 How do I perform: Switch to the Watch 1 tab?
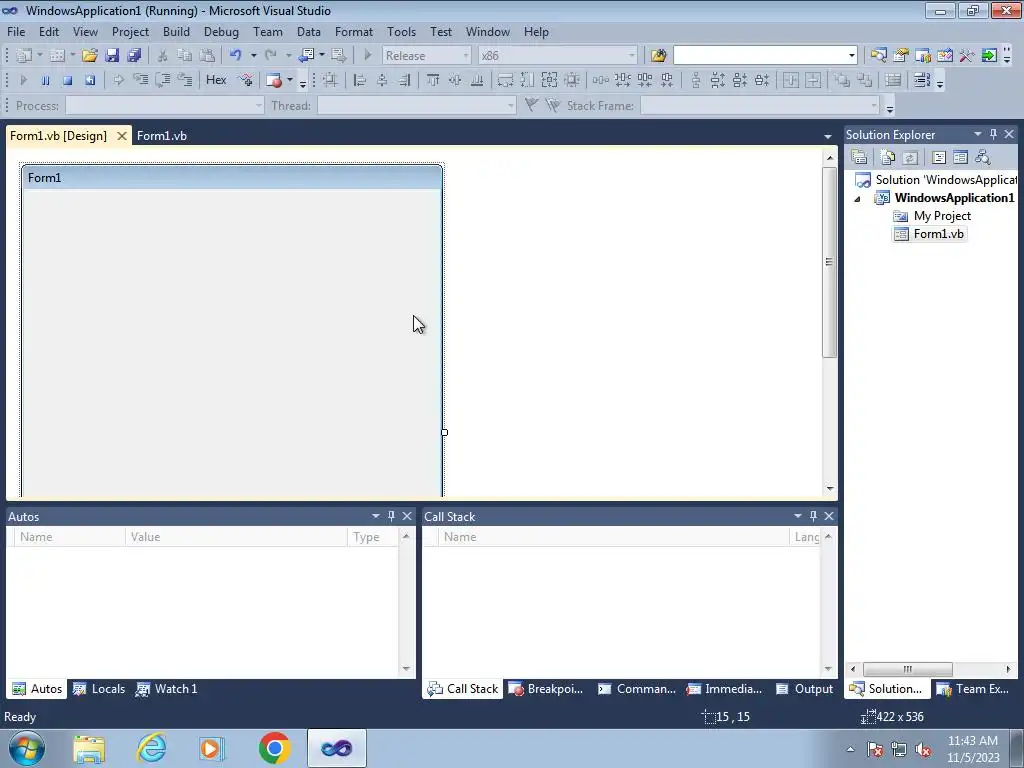167,689
